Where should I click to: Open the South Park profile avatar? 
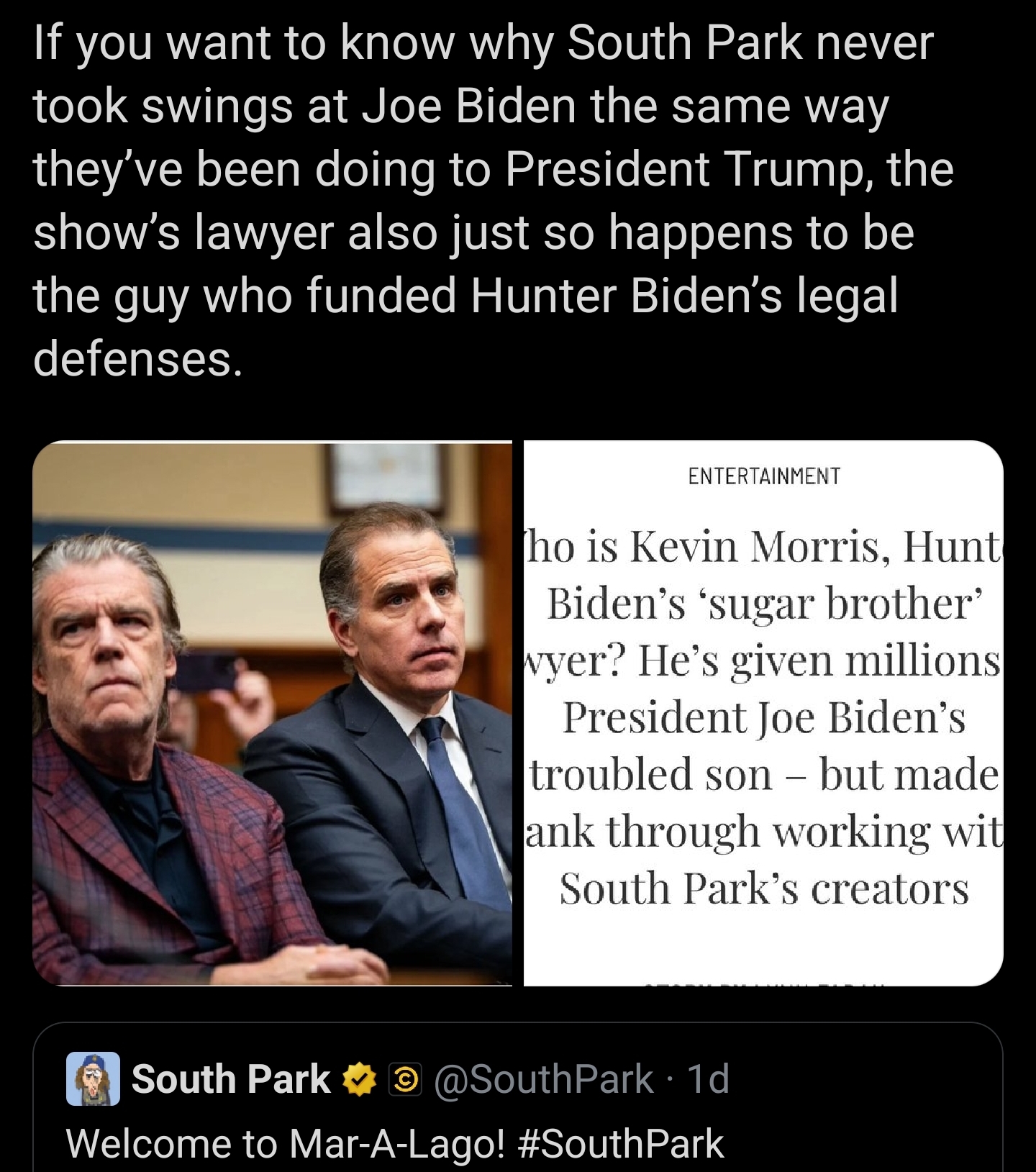coord(94,1079)
